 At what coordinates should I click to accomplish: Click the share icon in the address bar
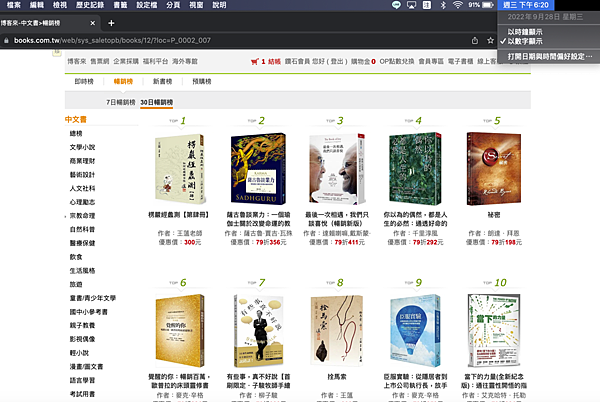474,40
